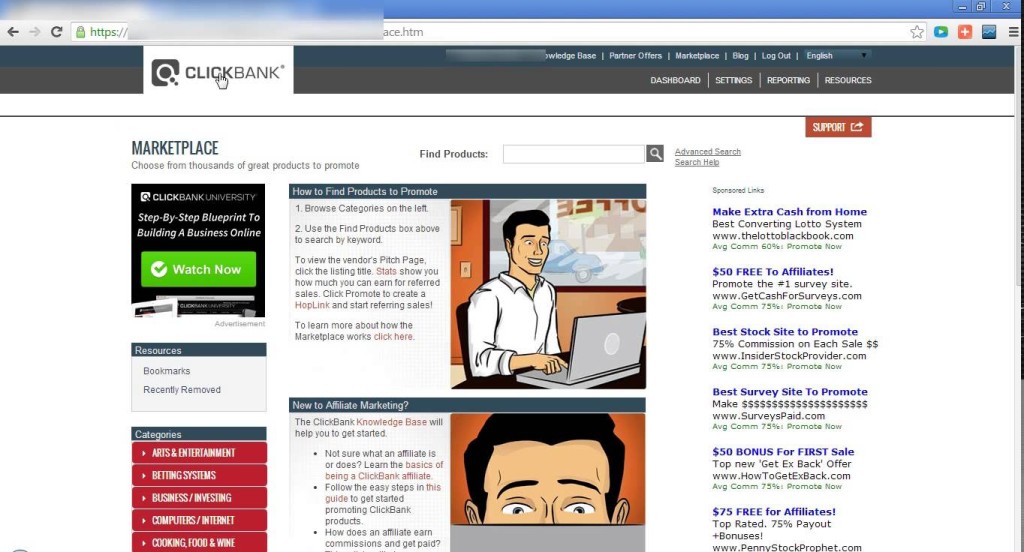Click the magnifier search button beside Find Products
This screenshot has width=1024, height=552.
(x=655, y=154)
